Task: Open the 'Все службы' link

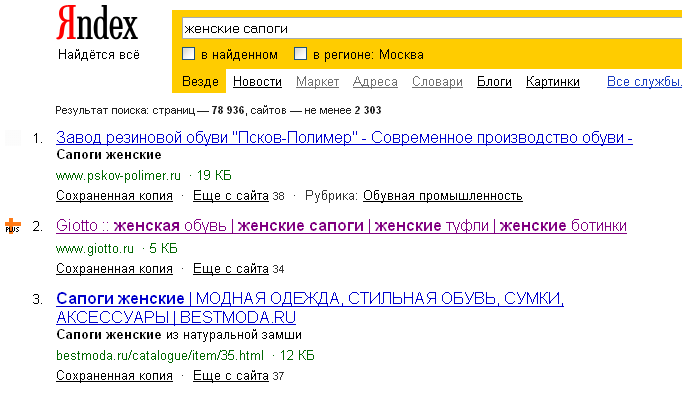Action: point(644,81)
